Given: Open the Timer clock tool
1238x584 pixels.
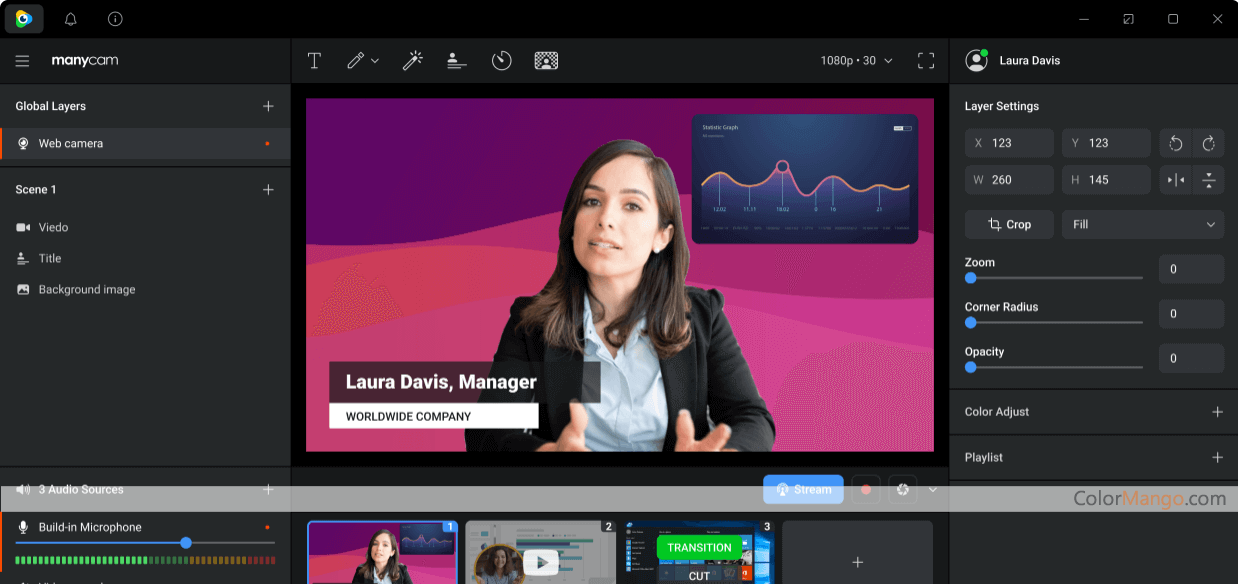Looking at the screenshot, I should point(501,61).
